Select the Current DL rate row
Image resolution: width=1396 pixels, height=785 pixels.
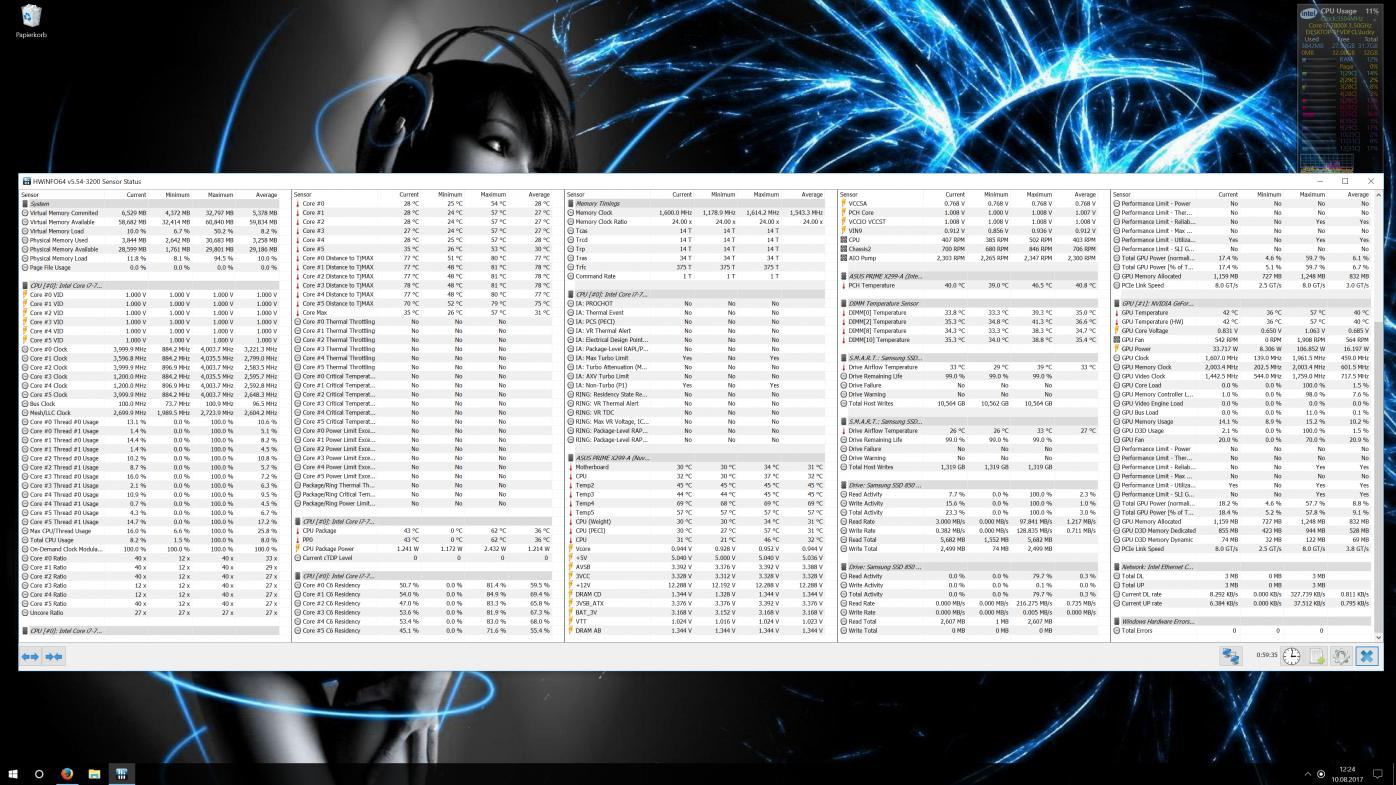[1241, 594]
